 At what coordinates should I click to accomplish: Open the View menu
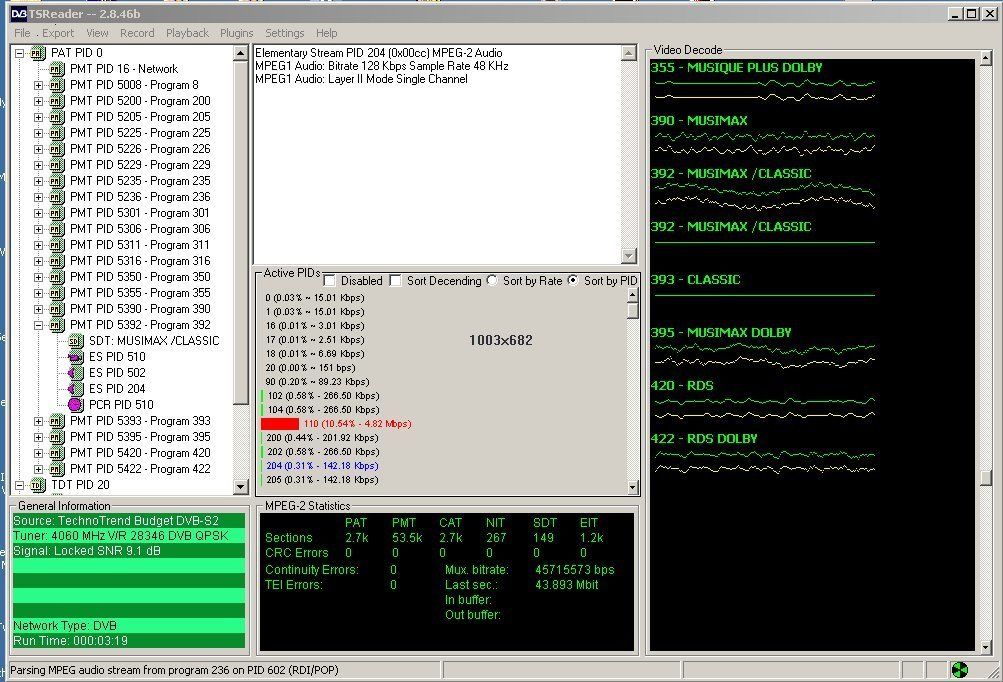[x=97, y=33]
